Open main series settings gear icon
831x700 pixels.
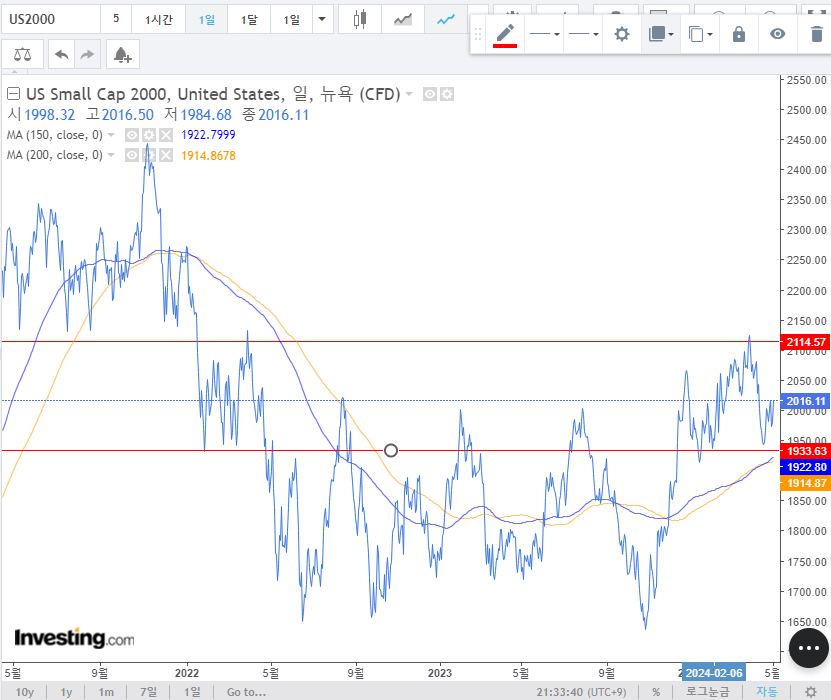point(447,94)
